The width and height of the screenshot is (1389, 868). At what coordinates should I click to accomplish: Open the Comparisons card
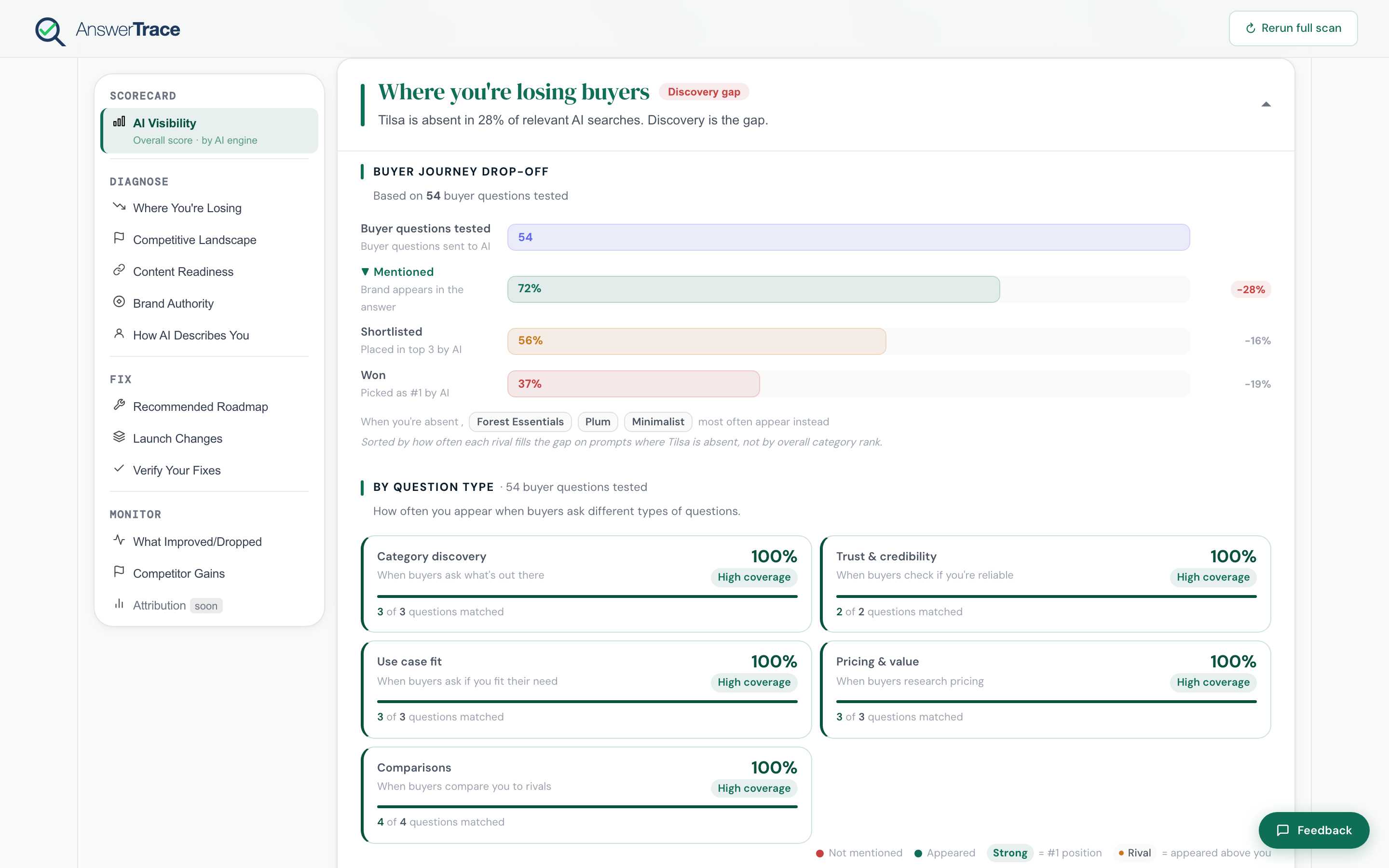[586, 795]
